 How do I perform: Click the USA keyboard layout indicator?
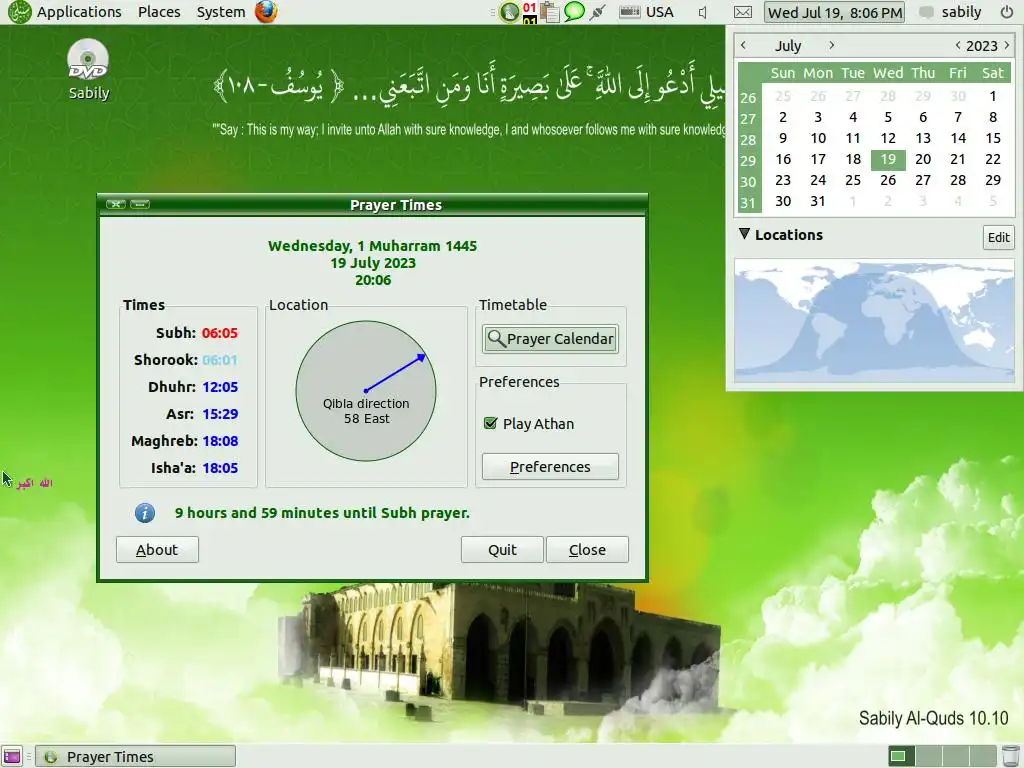646,12
